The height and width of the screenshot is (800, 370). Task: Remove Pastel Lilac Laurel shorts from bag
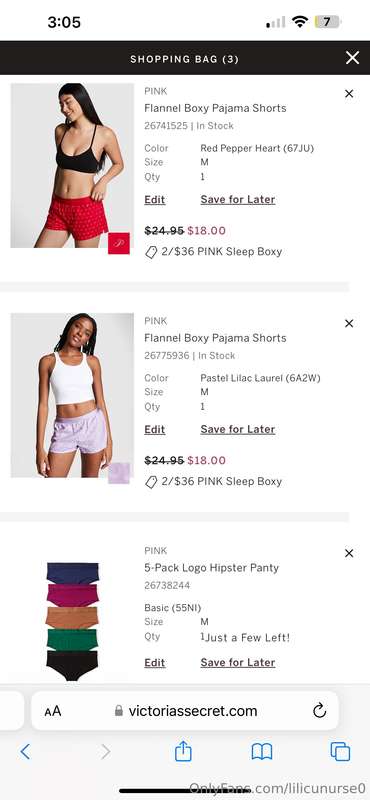pos(349,323)
